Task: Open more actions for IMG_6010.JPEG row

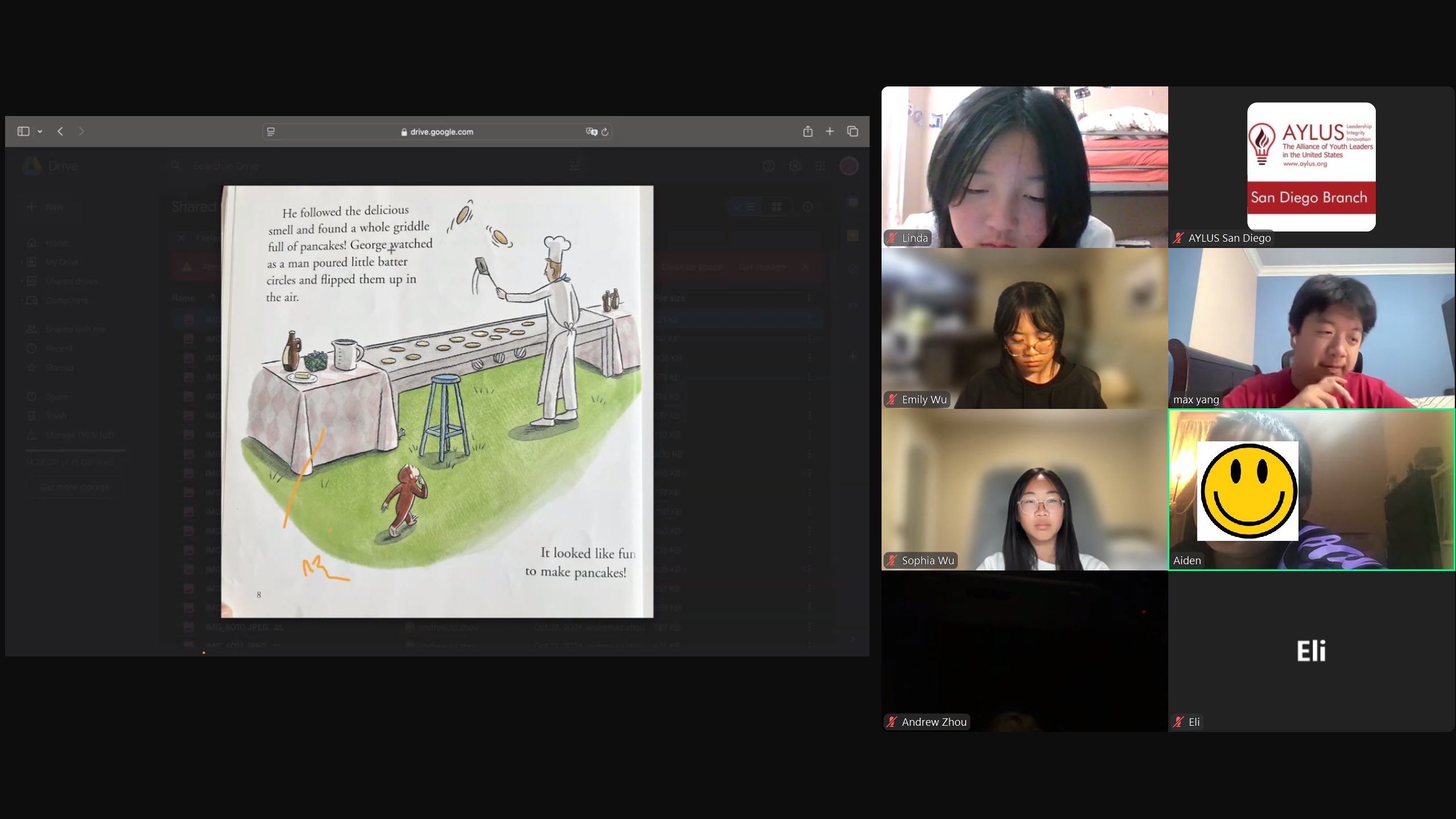Action: [809, 627]
